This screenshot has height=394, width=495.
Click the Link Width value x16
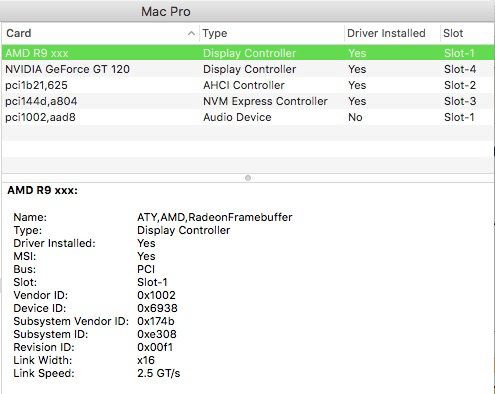(x=146, y=360)
